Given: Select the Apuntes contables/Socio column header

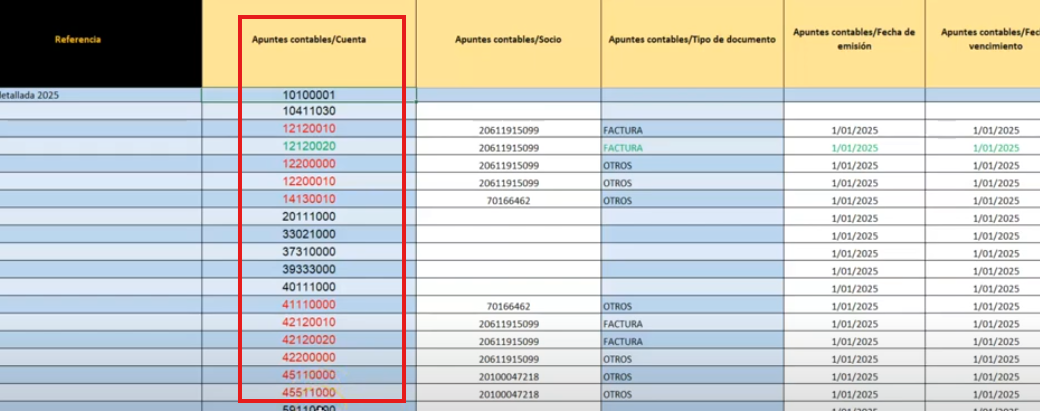Looking at the screenshot, I should [508, 40].
